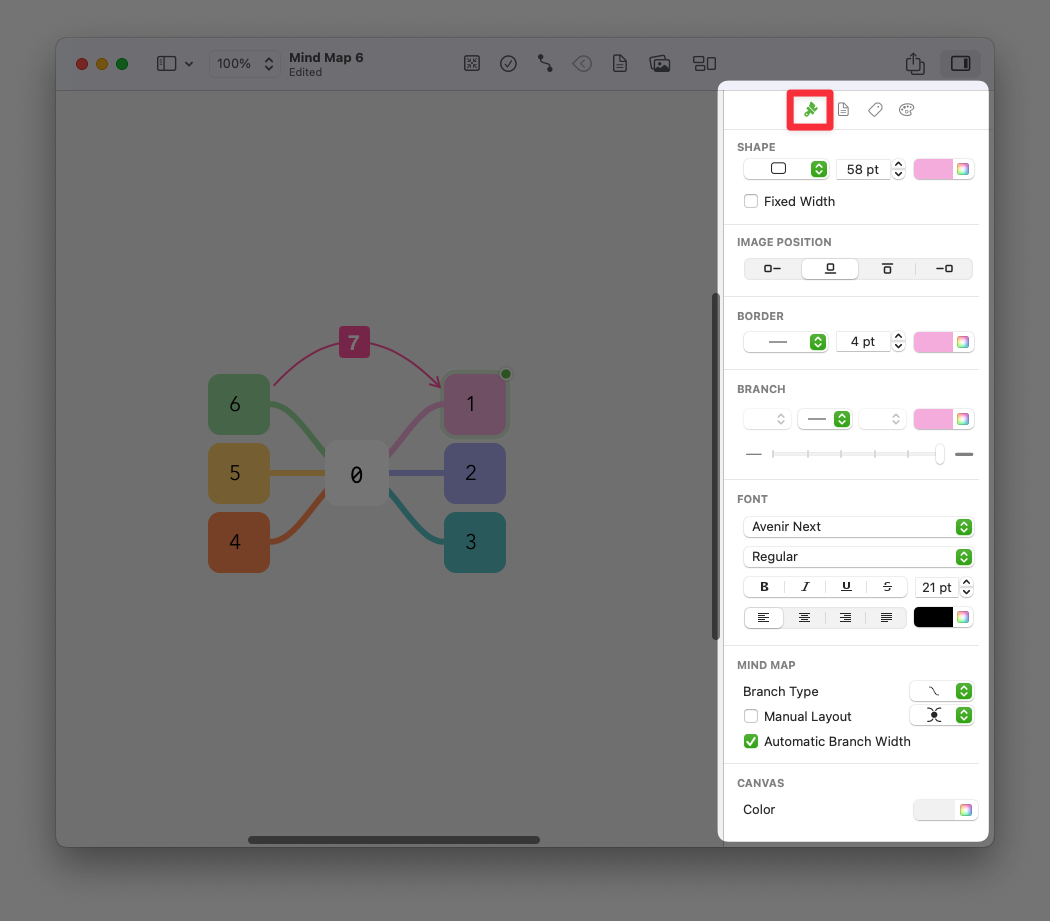This screenshot has height=921, width=1050.
Task: Center-align the node text
Action: (x=804, y=618)
